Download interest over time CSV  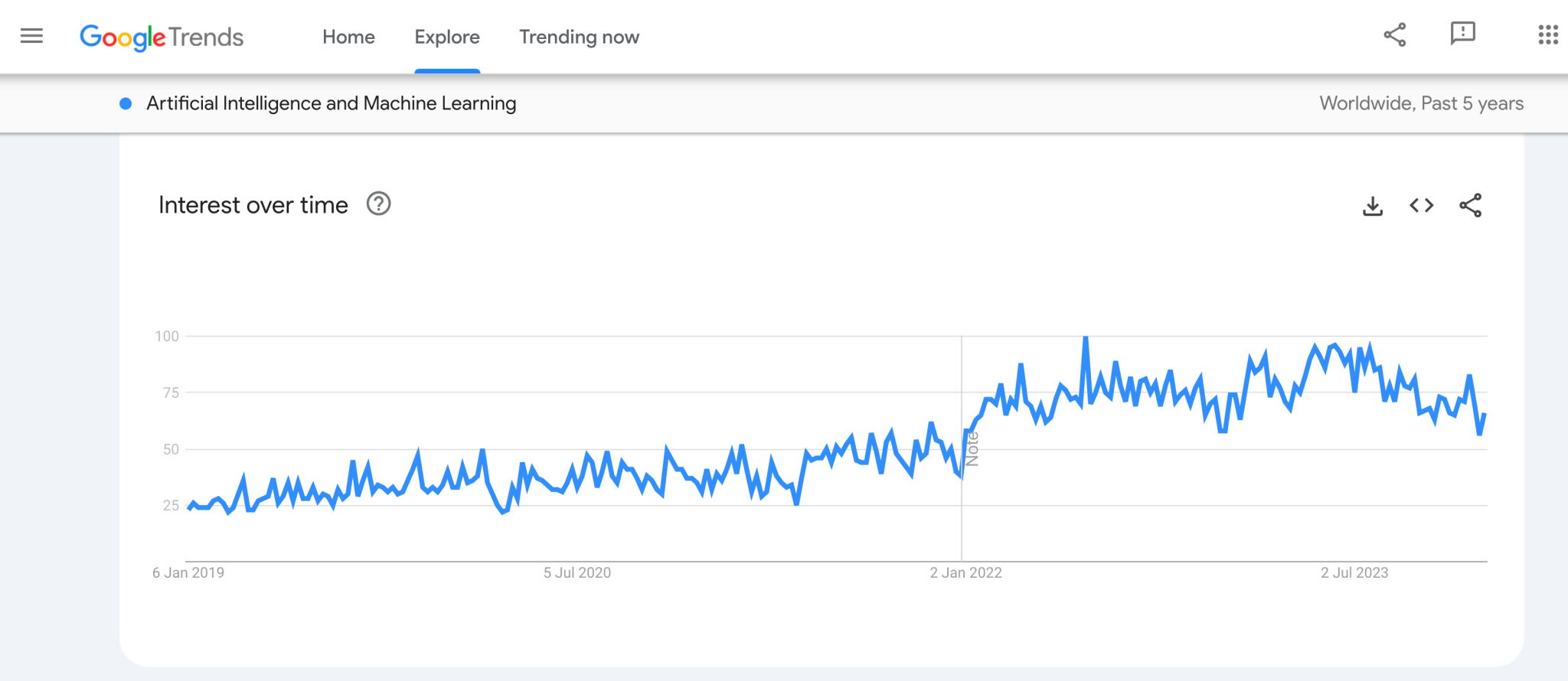[1373, 206]
